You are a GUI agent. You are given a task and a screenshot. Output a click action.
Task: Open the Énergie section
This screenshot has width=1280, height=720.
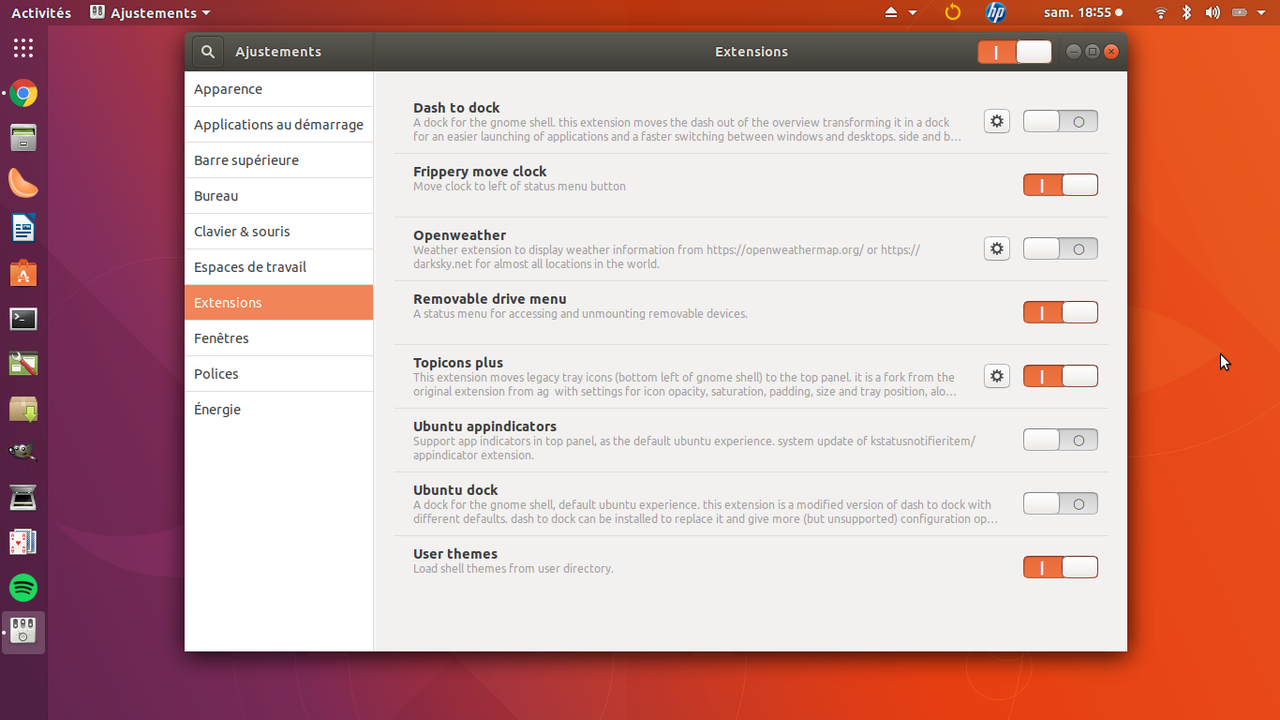pos(279,409)
